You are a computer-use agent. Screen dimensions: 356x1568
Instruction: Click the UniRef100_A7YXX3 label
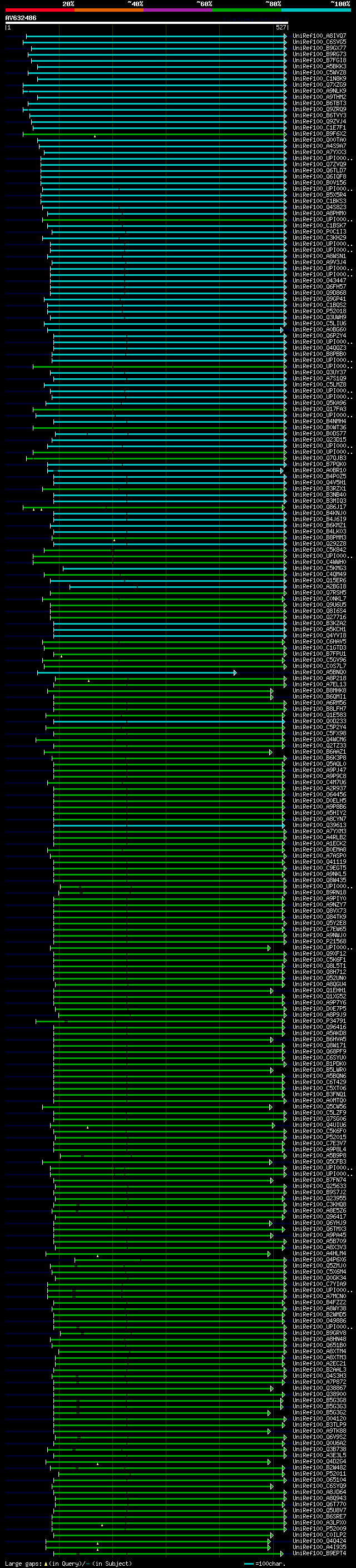point(319,152)
